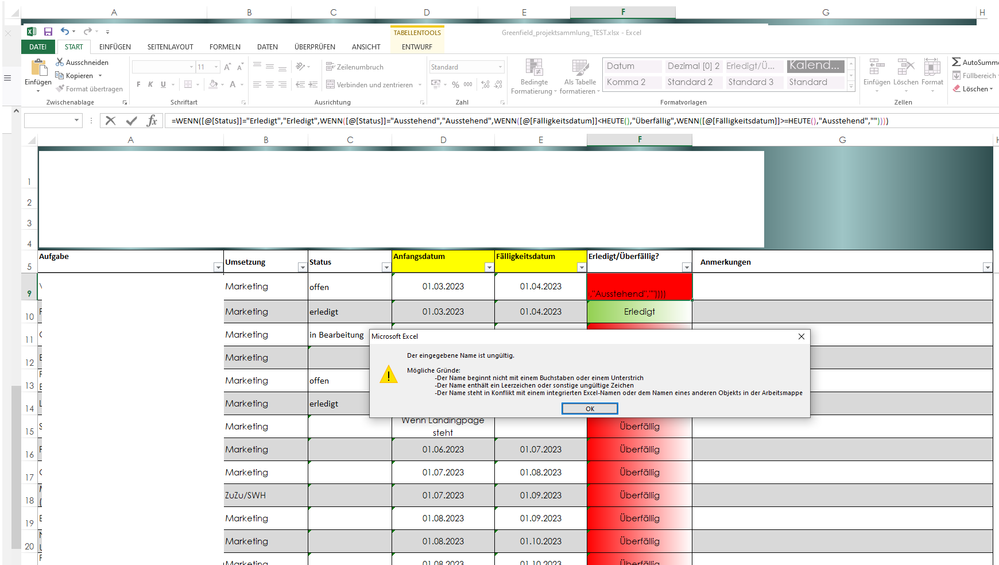Viewport: 999px width, 565px height.
Task: Click the text orientation icon
Action: point(300,66)
